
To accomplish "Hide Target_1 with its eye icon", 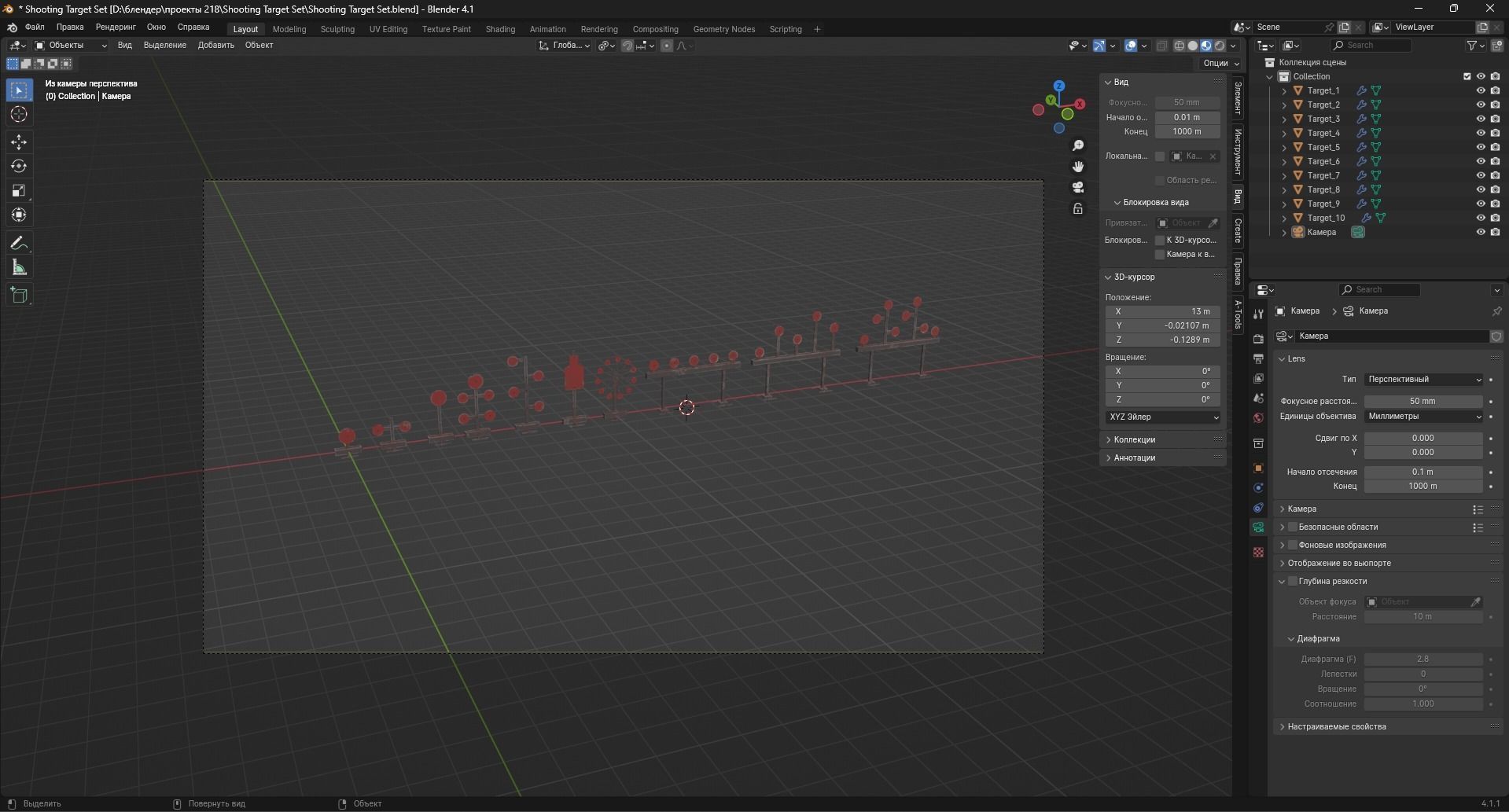I will click(x=1481, y=91).
